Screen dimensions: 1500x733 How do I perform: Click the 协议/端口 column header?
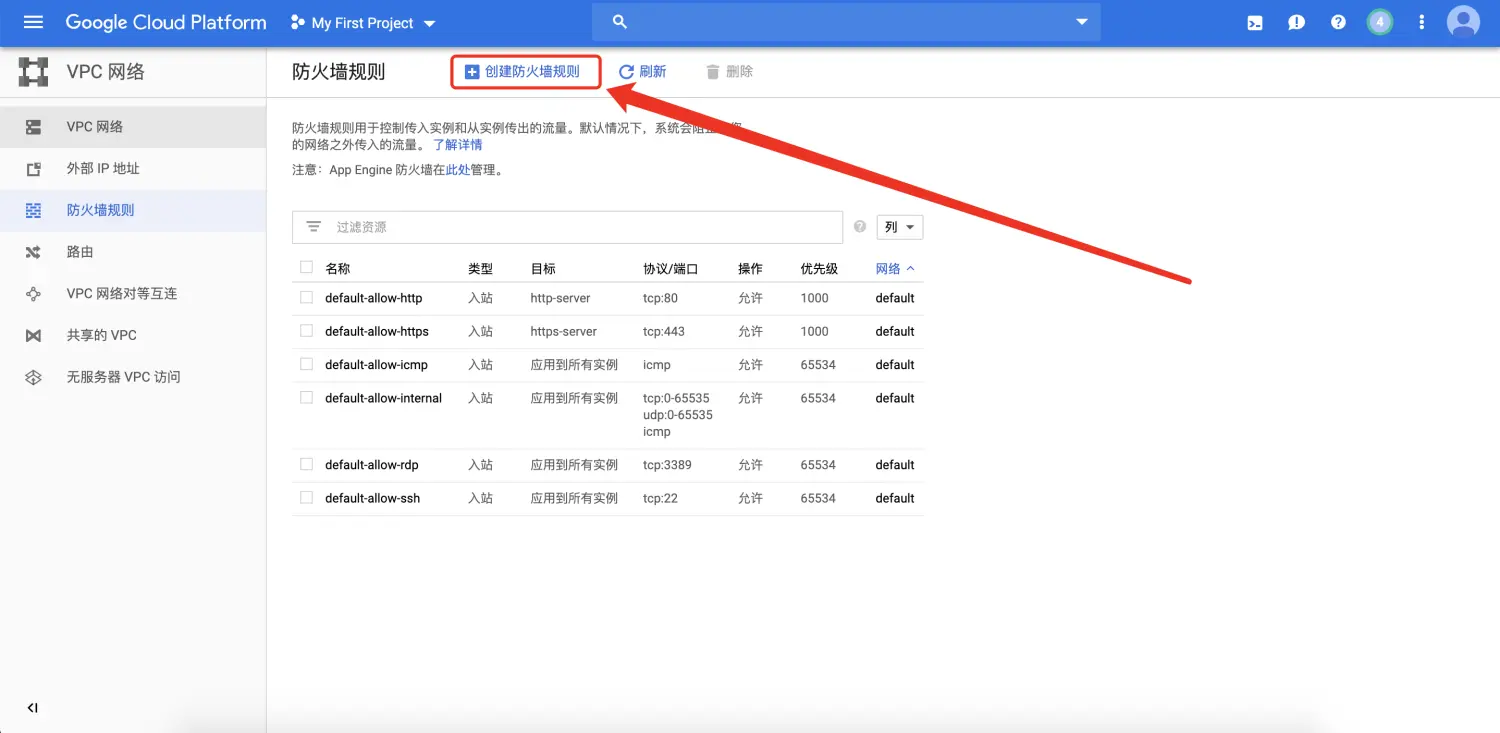coord(670,269)
